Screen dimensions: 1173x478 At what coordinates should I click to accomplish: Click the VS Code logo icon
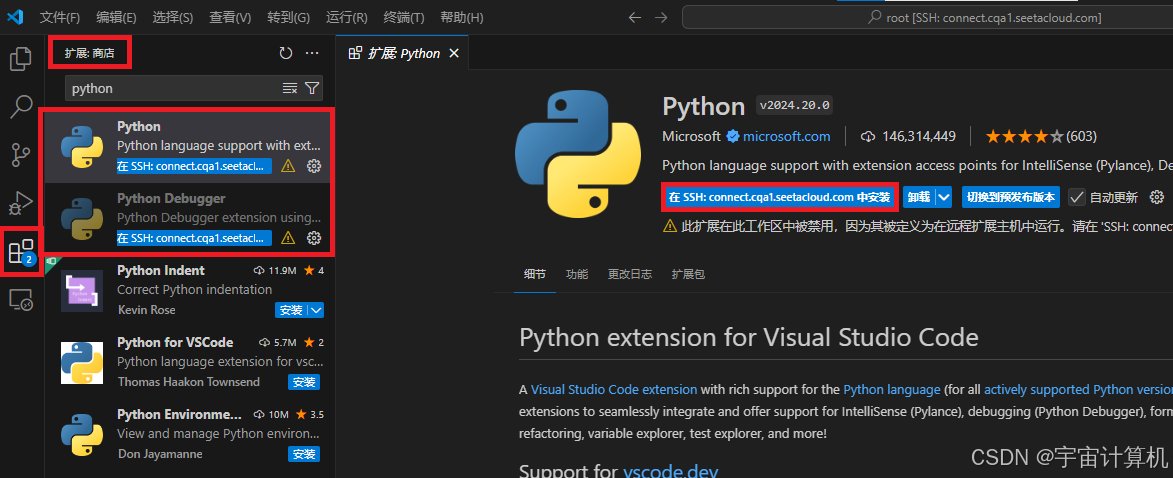pyautogui.click(x=16, y=17)
